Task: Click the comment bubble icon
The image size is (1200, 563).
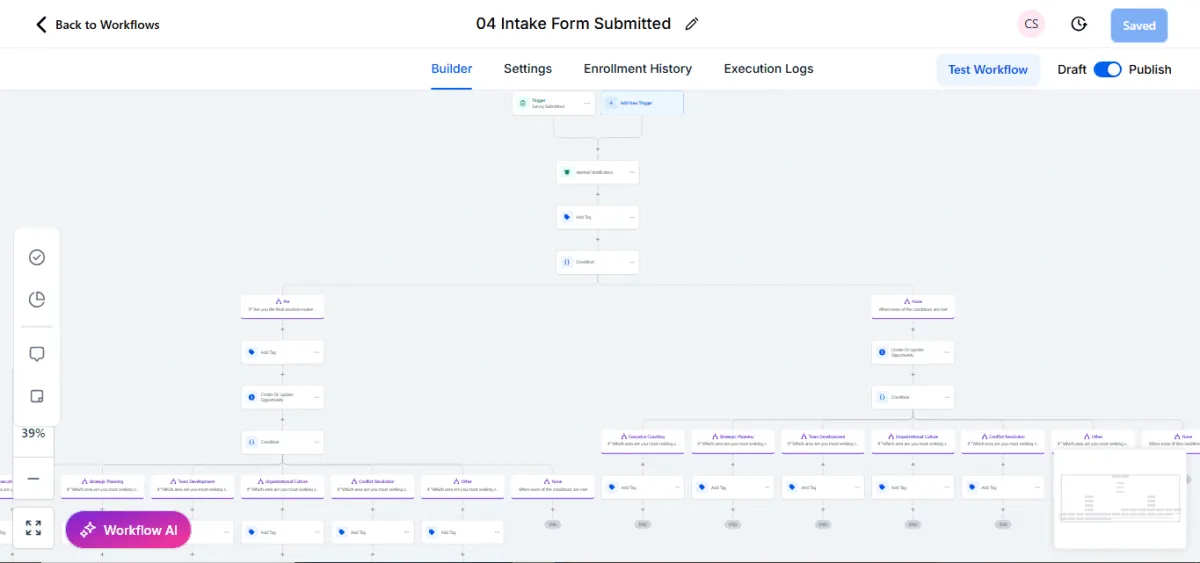Action: click(37, 354)
